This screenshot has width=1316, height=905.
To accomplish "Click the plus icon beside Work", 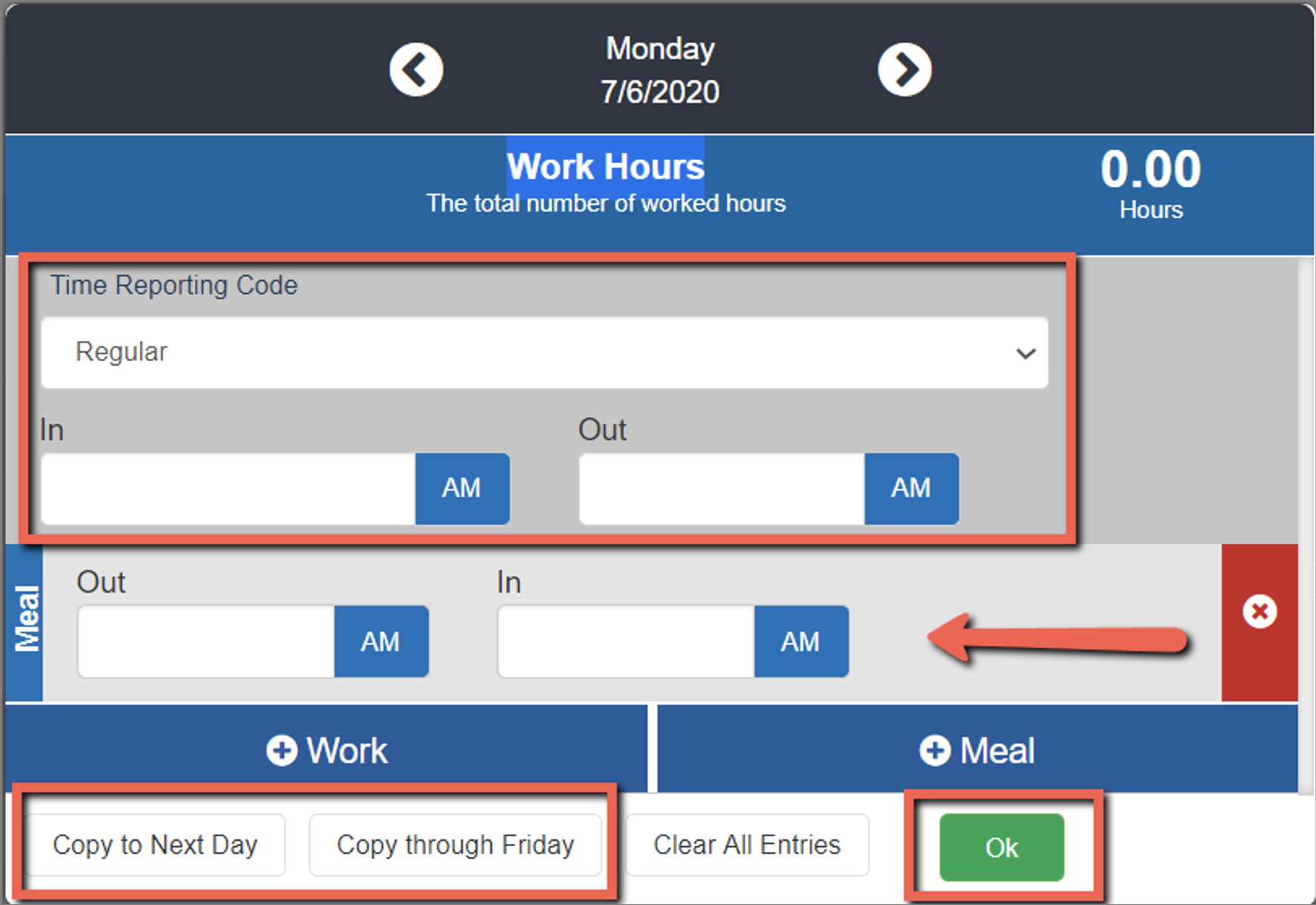I will (x=282, y=750).
